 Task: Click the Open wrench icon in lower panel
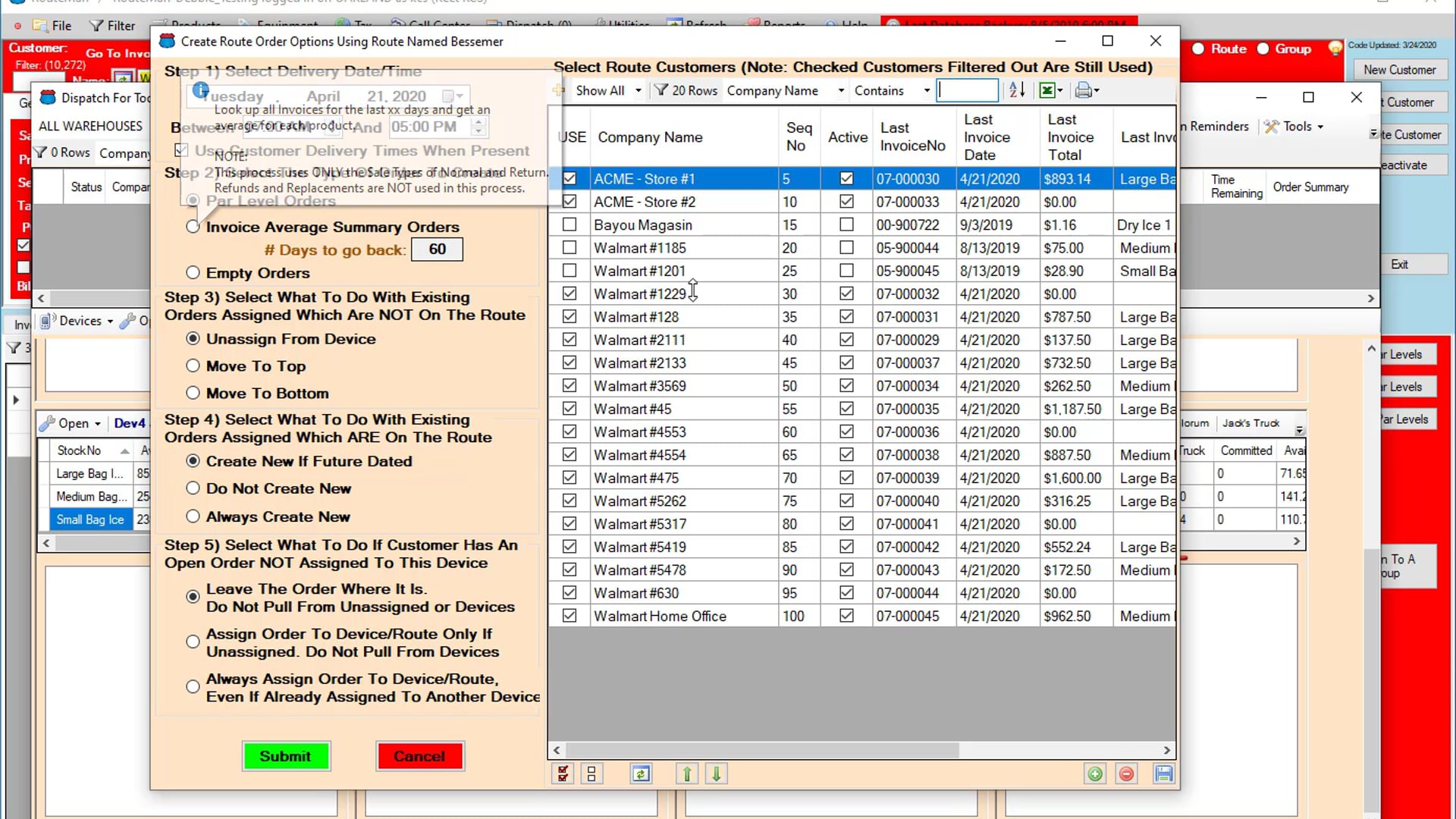[48, 423]
